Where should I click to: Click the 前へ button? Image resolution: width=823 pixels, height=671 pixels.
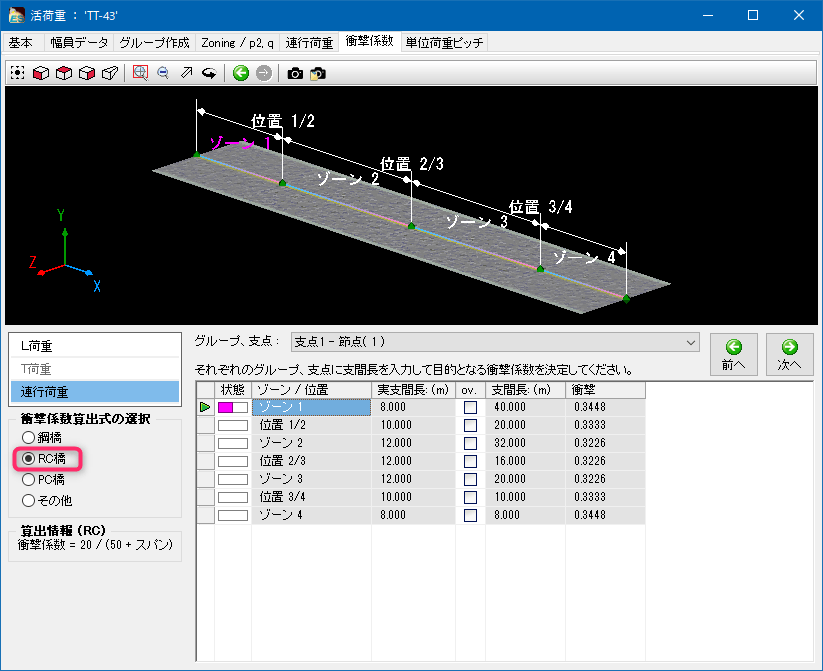(x=733, y=354)
